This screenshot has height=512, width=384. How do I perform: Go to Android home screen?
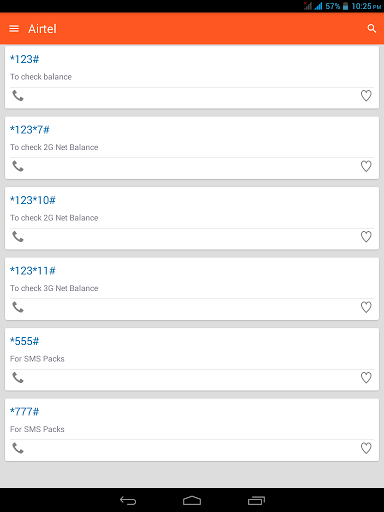click(192, 500)
